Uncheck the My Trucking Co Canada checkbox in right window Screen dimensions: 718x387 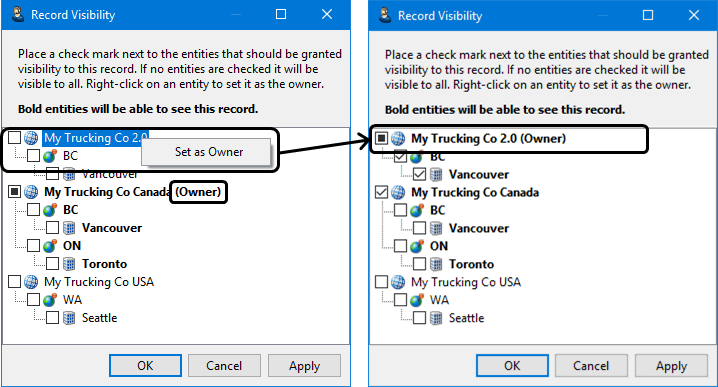click(x=381, y=192)
